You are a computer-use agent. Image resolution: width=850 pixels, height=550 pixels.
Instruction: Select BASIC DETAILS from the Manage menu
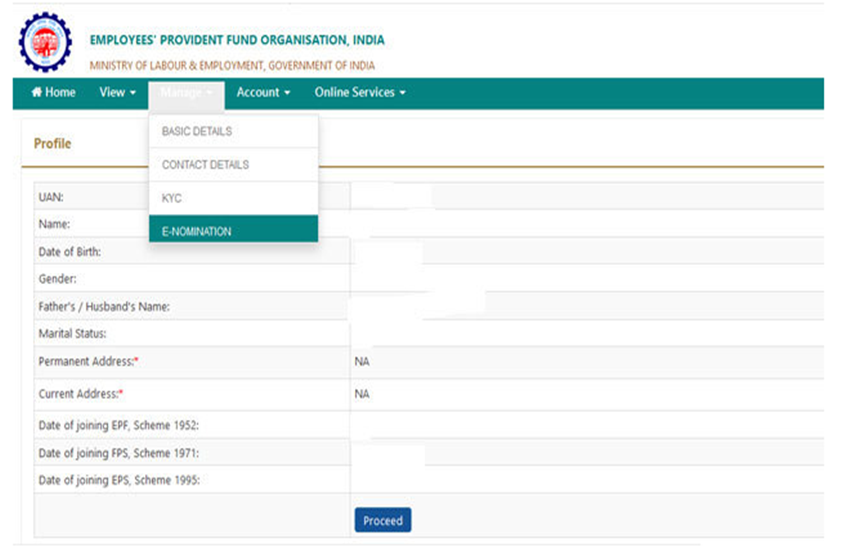pos(197,132)
